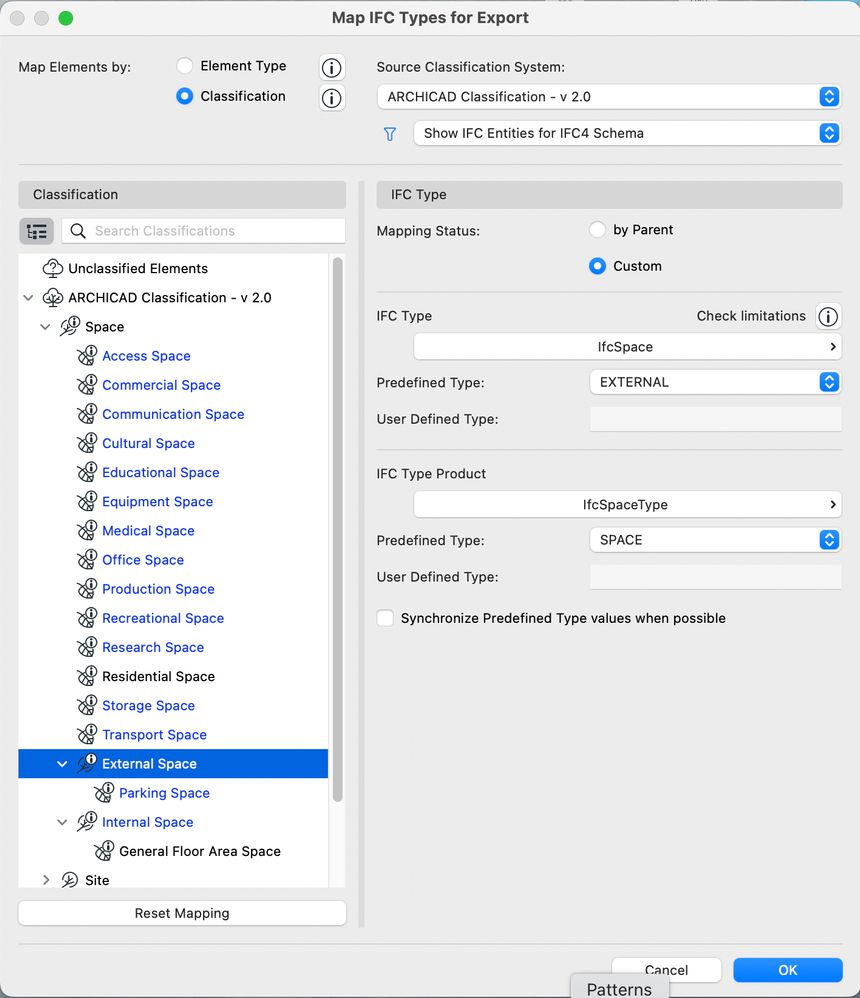Click info icon beside Element Type option
The width and height of the screenshot is (860, 998).
pos(332,67)
